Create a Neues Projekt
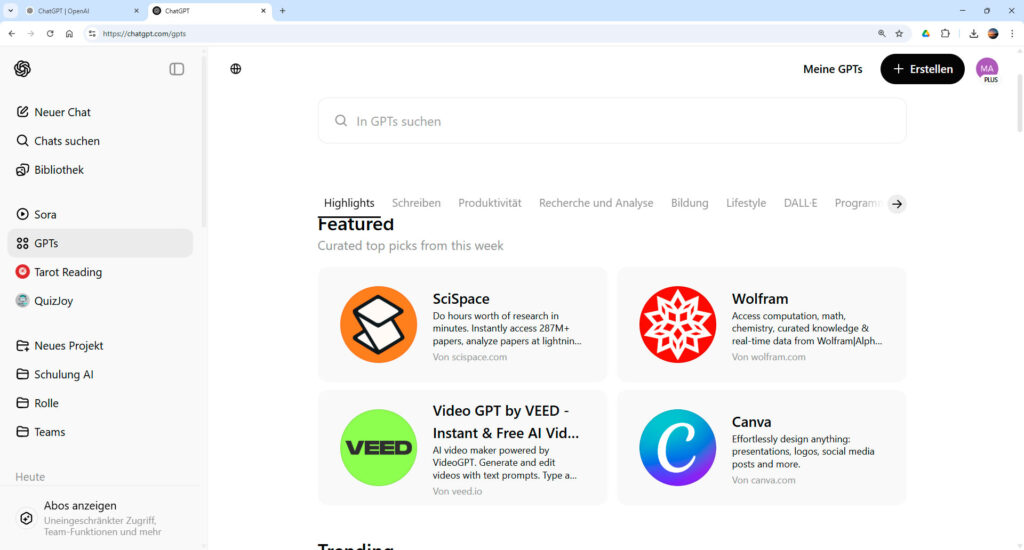Viewport: 1024px width, 550px height. (x=100, y=346)
